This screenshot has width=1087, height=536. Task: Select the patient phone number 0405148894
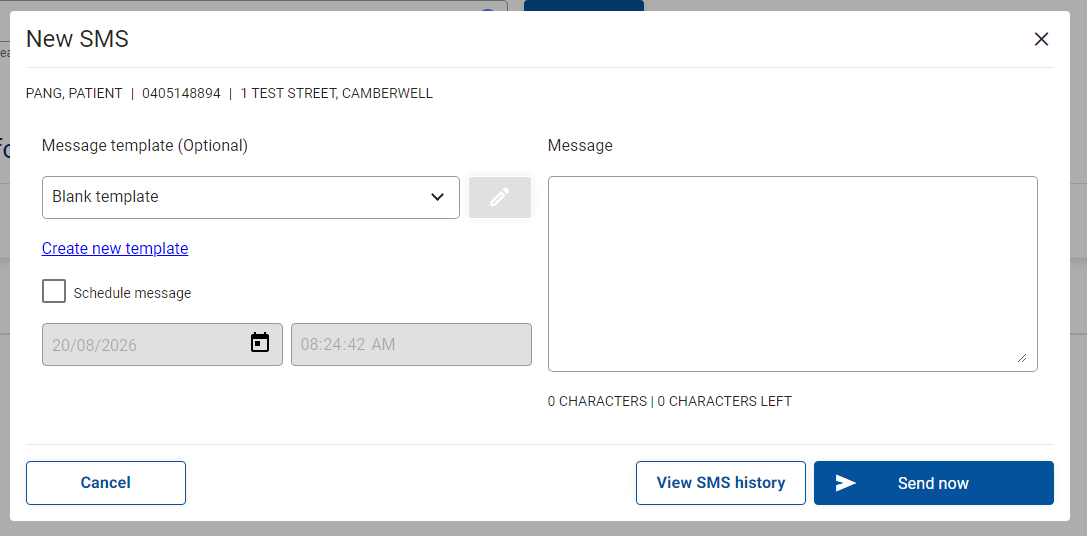[182, 93]
